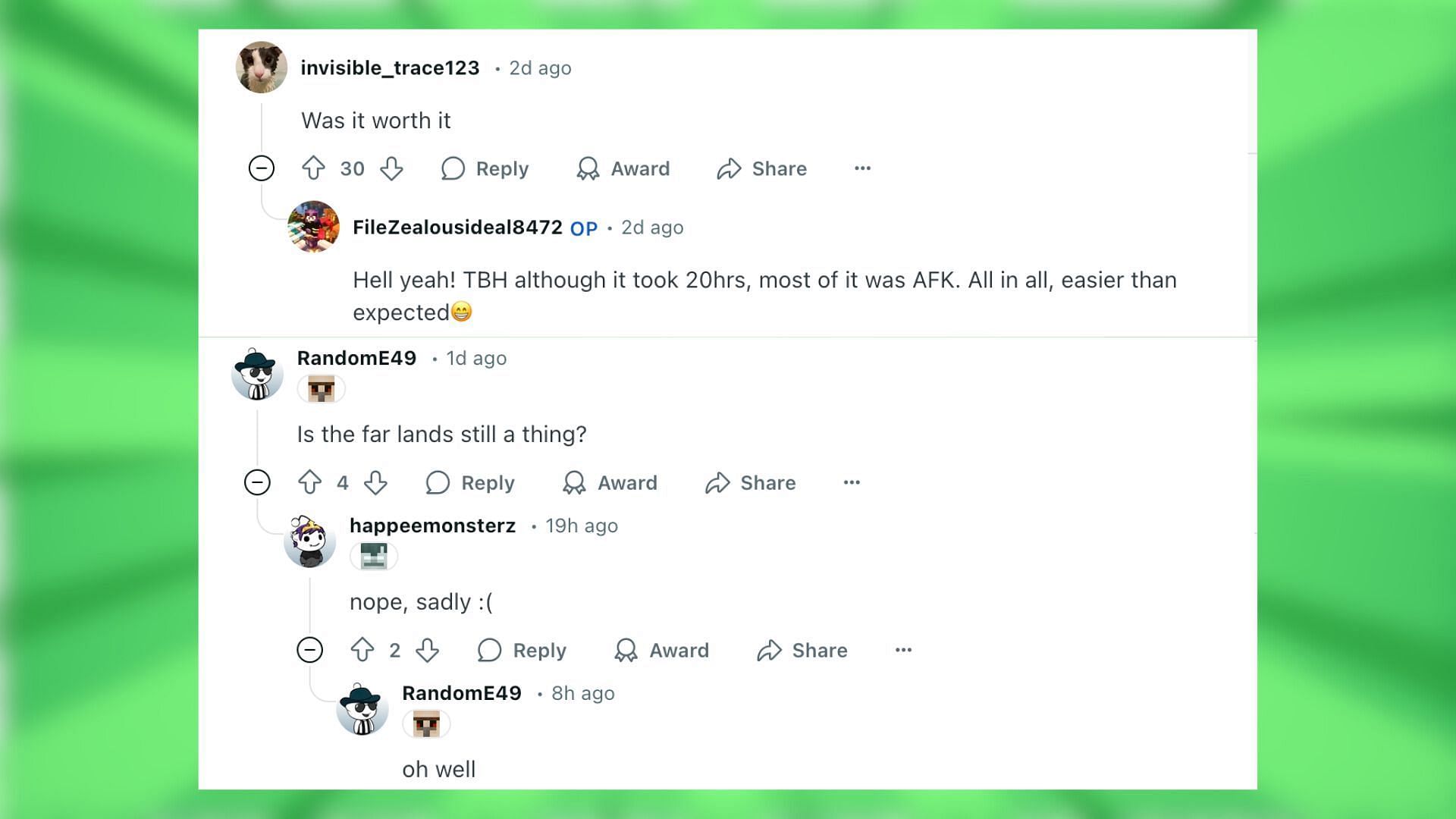Click Award button on RandomE49 comment
The height and width of the screenshot is (819, 1456).
pyautogui.click(x=610, y=483)
